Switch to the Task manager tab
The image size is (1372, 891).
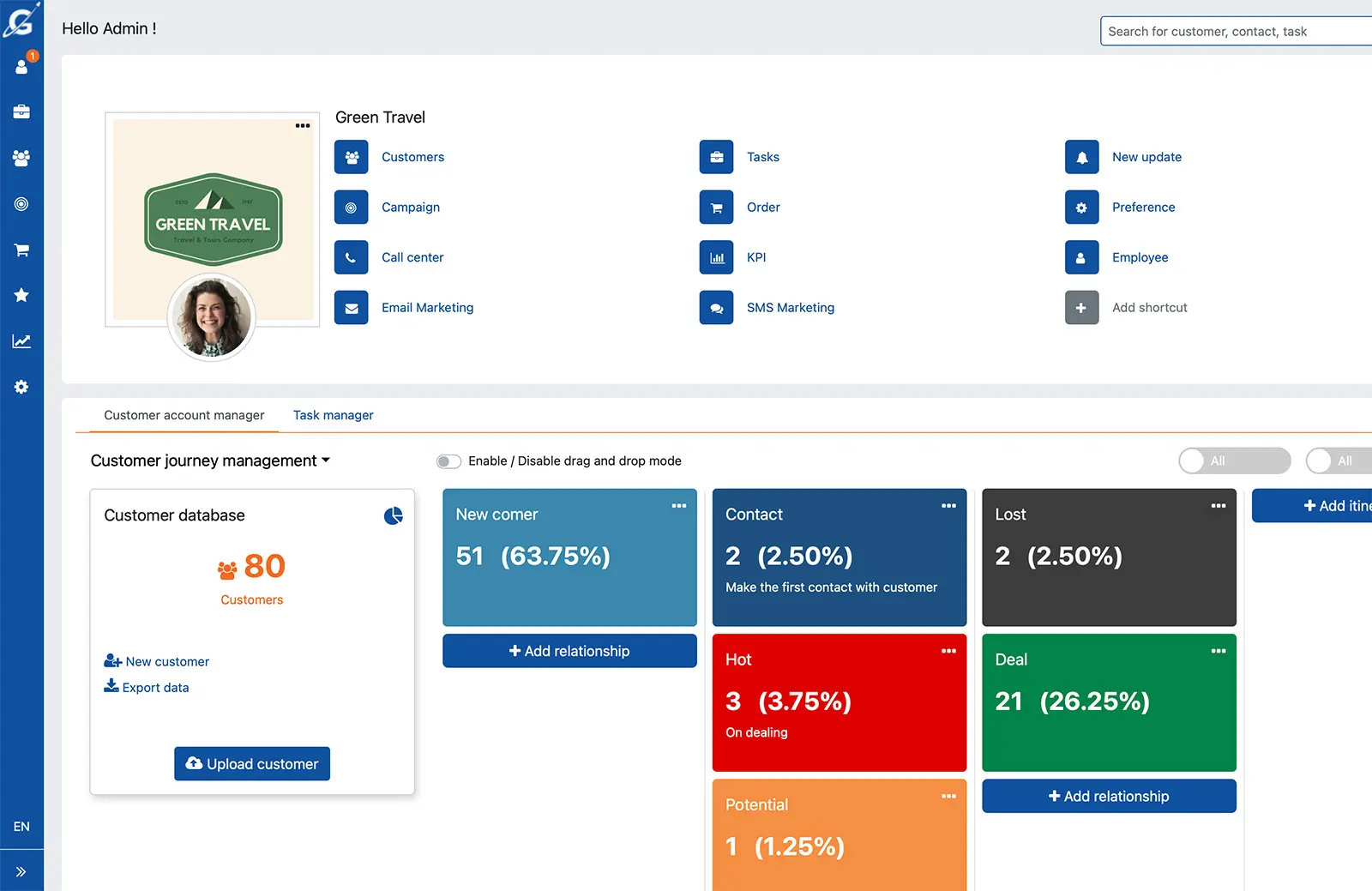333,415
